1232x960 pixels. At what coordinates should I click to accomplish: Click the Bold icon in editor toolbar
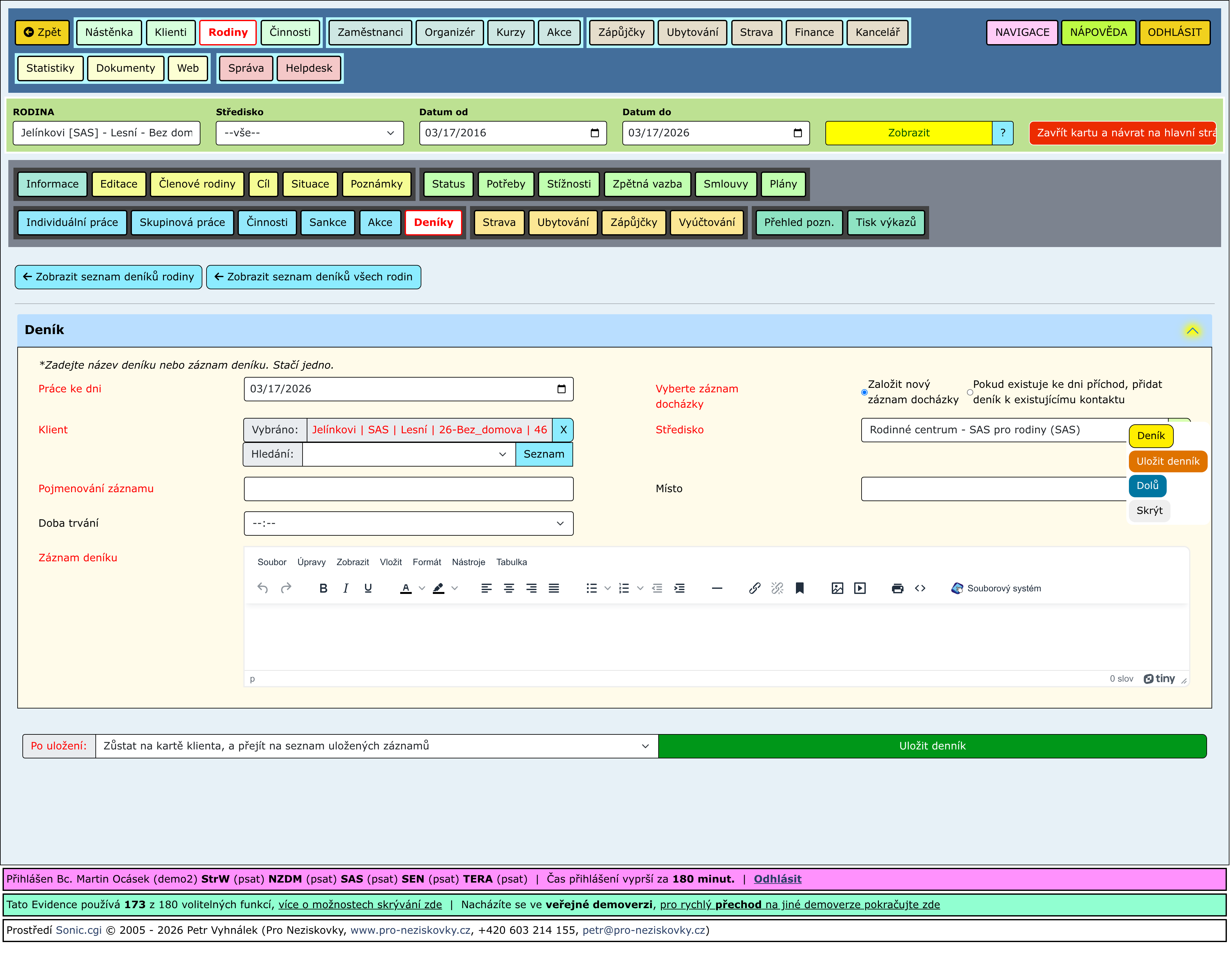[x=323, y=588]
